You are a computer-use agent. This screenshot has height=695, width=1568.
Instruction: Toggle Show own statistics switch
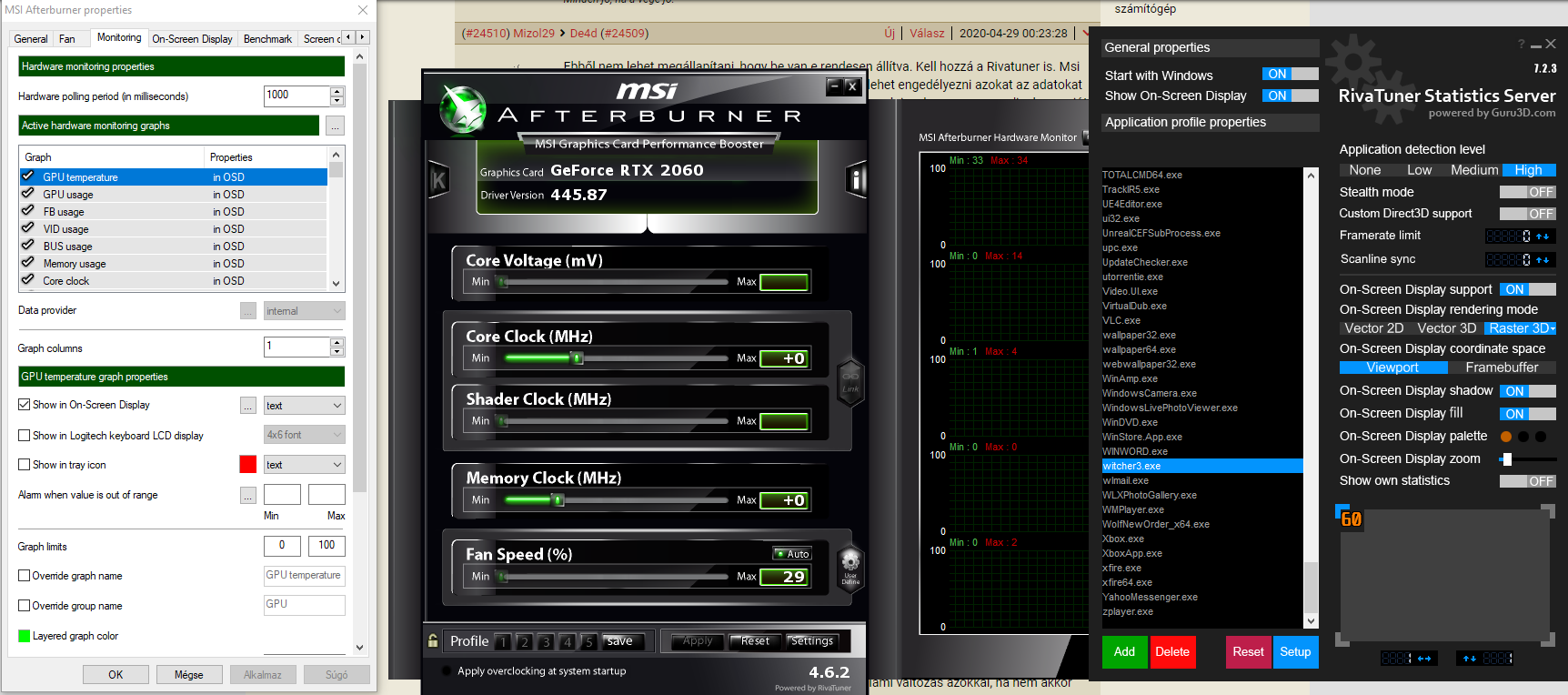pos(1528,481)
